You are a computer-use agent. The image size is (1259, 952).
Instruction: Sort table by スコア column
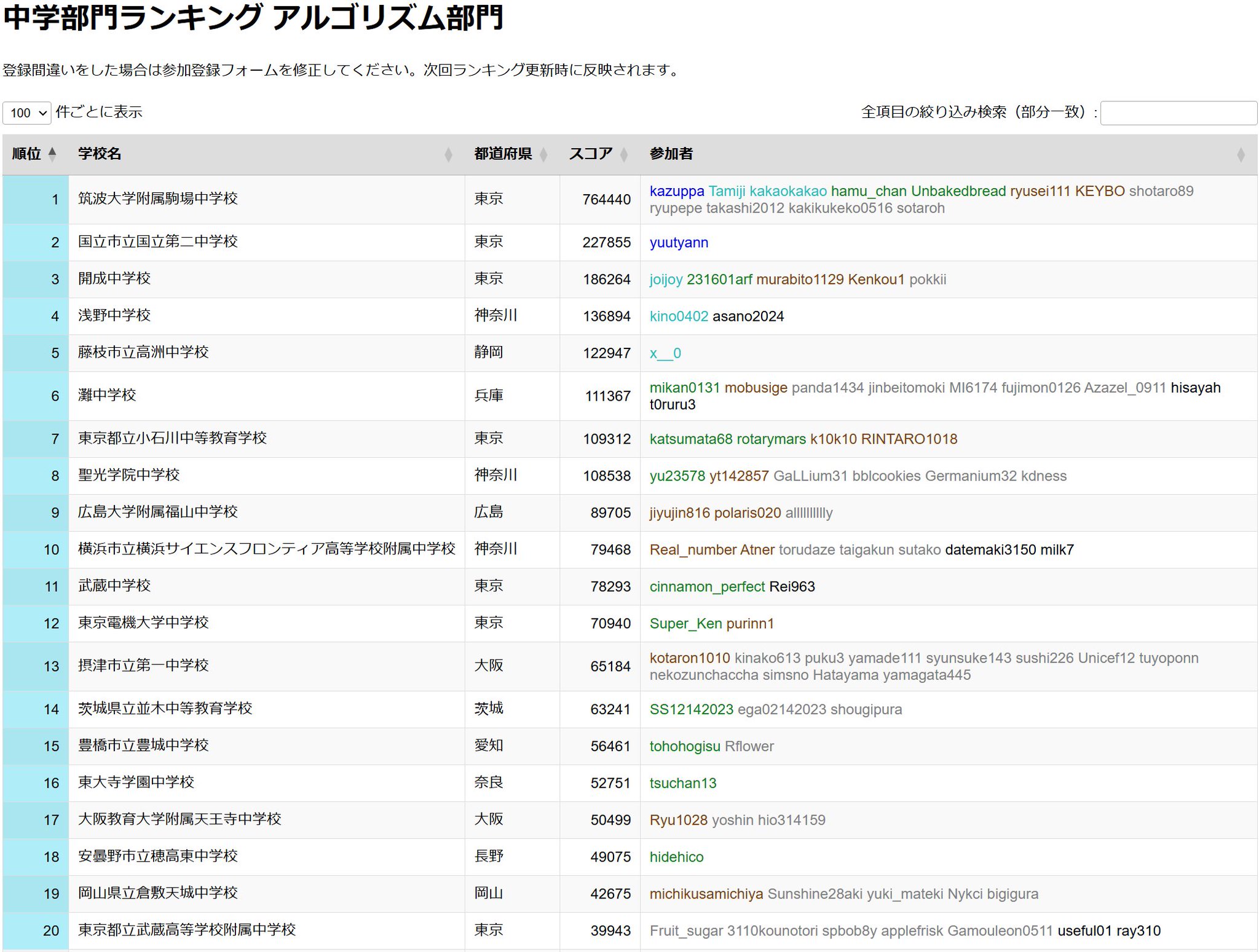[x=599, y=154]
